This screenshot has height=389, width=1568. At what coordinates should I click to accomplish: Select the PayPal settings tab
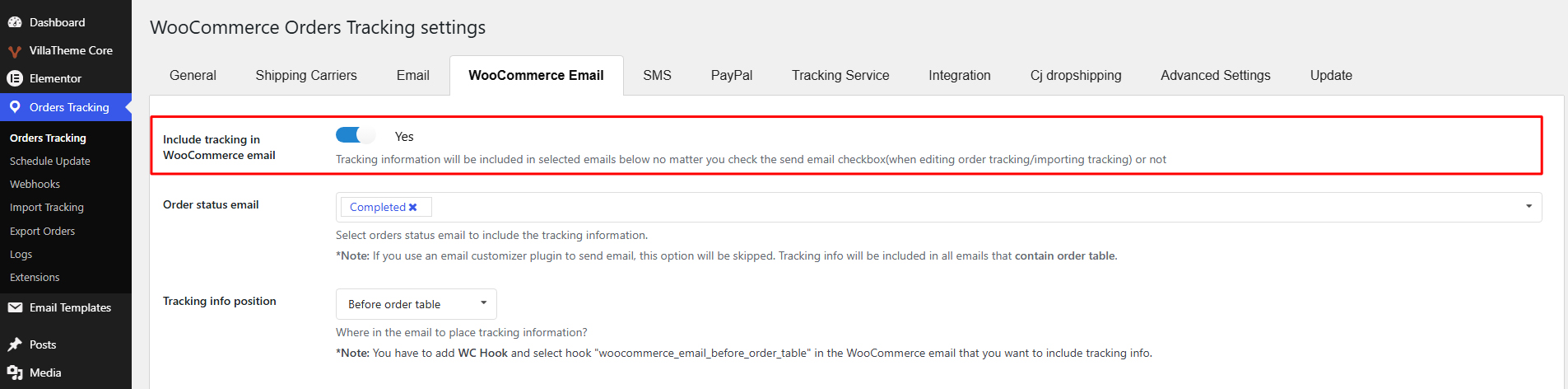pos(732,75)
